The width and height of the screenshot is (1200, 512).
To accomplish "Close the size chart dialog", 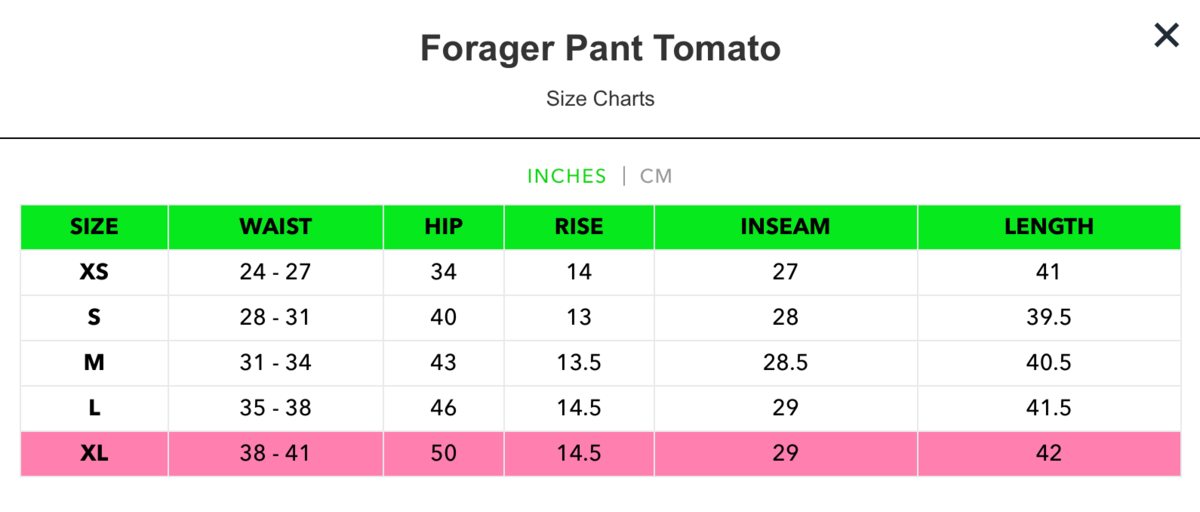I will coord(1166,36).
